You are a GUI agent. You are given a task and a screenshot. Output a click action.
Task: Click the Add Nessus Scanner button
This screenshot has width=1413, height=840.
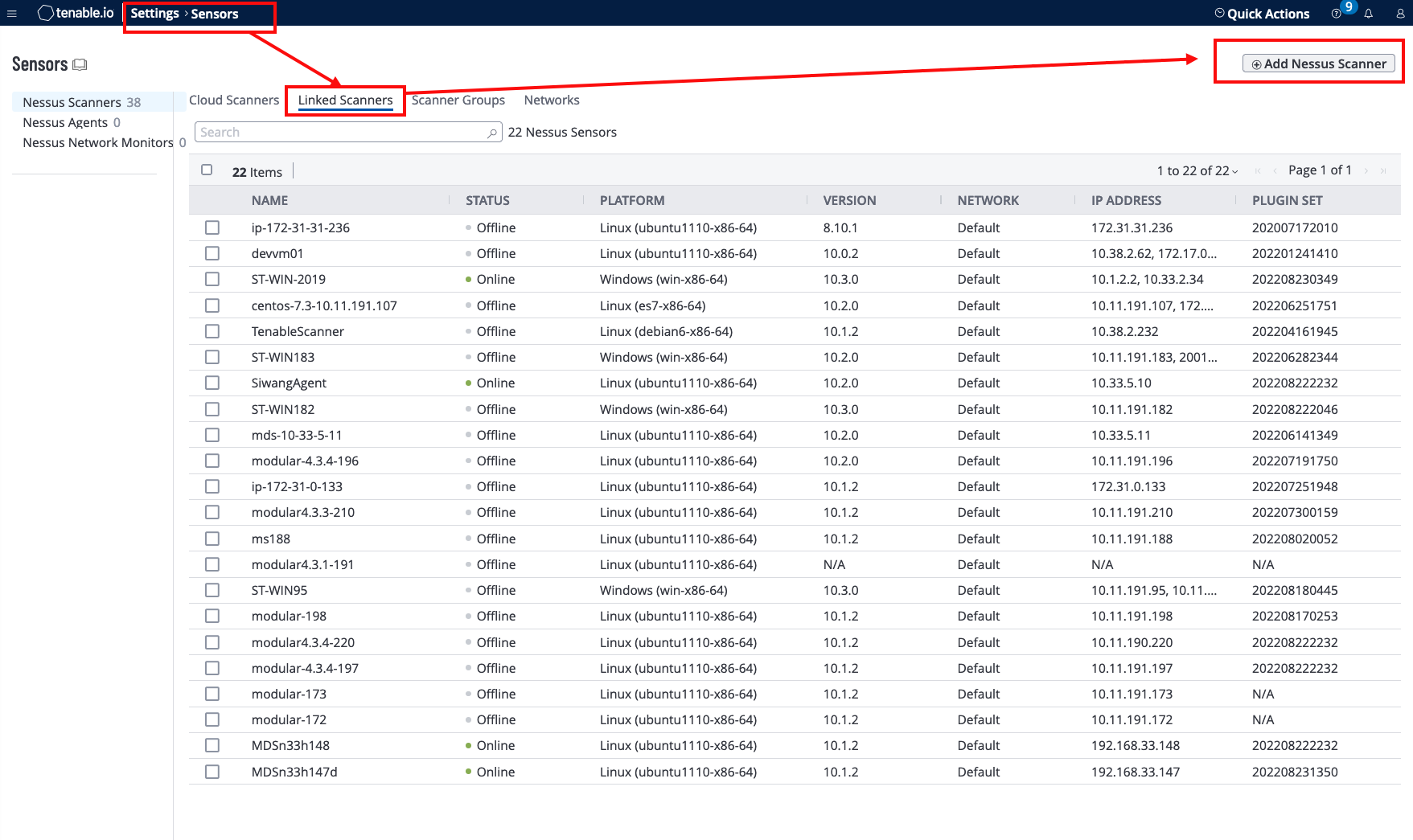pyautogui.click(x=1318, y=64)
